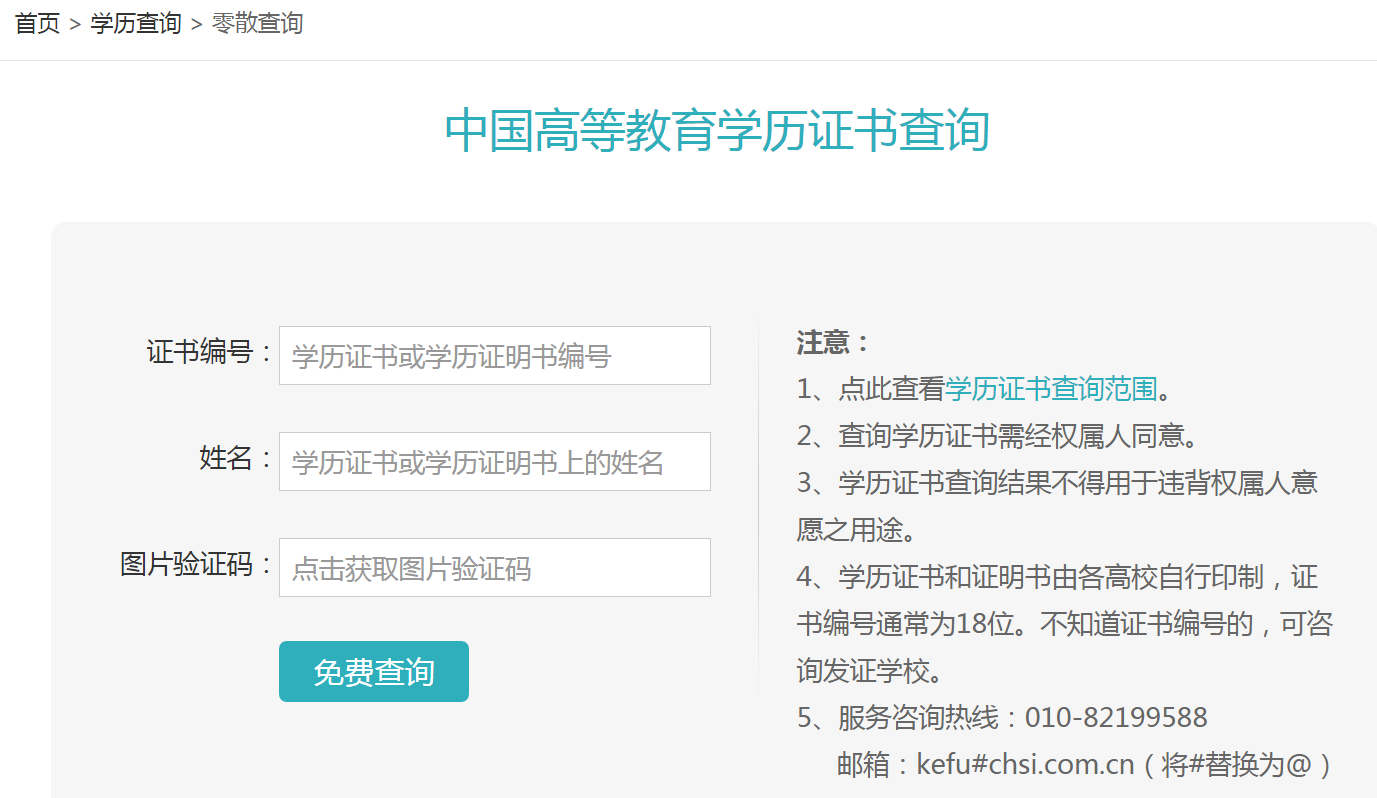The image size is (1377, 798).
Task: Click into the 姓名 text field
Action: 494,462
